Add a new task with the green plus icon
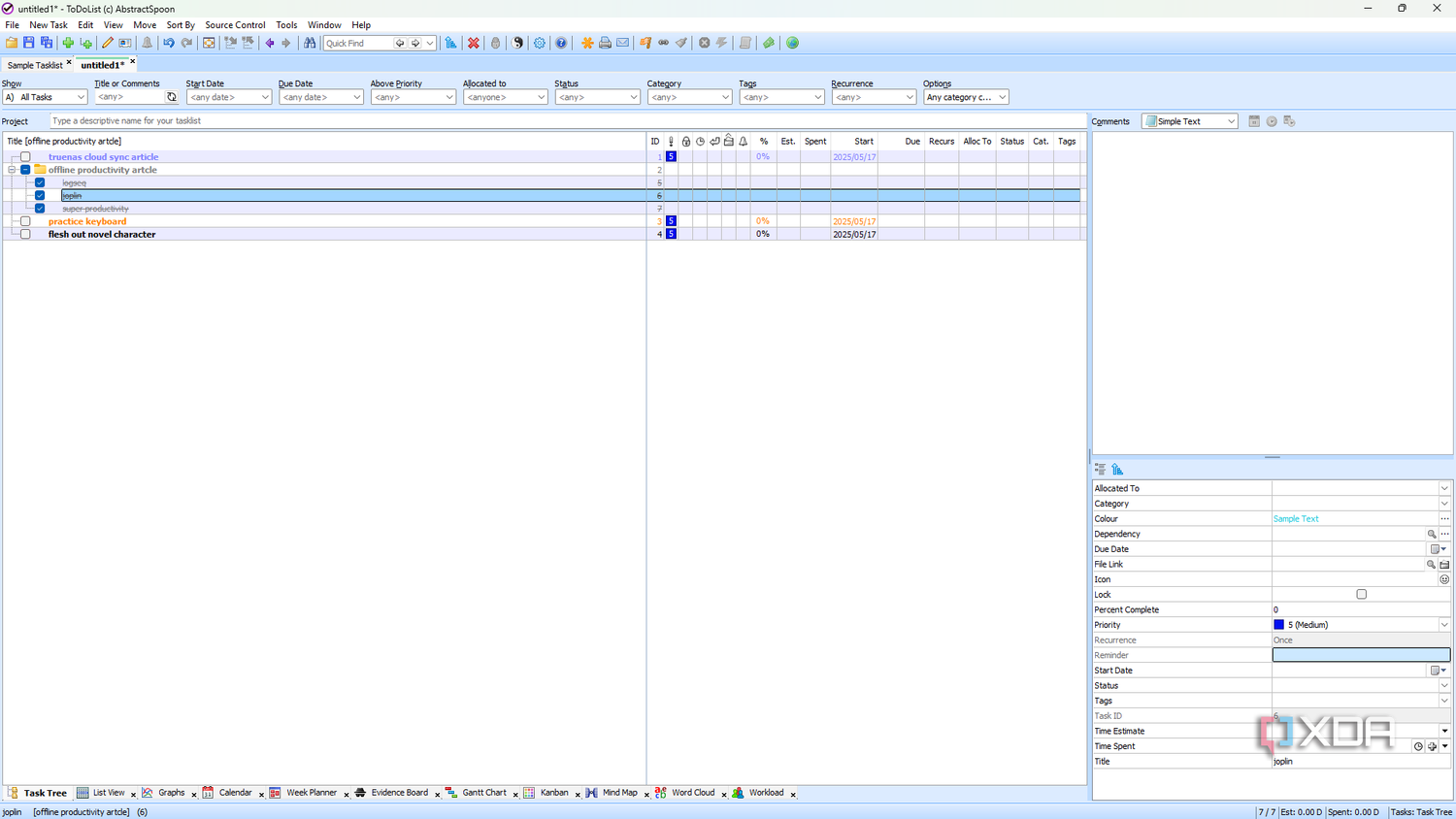1456x819 pixels. click(68, 43)
